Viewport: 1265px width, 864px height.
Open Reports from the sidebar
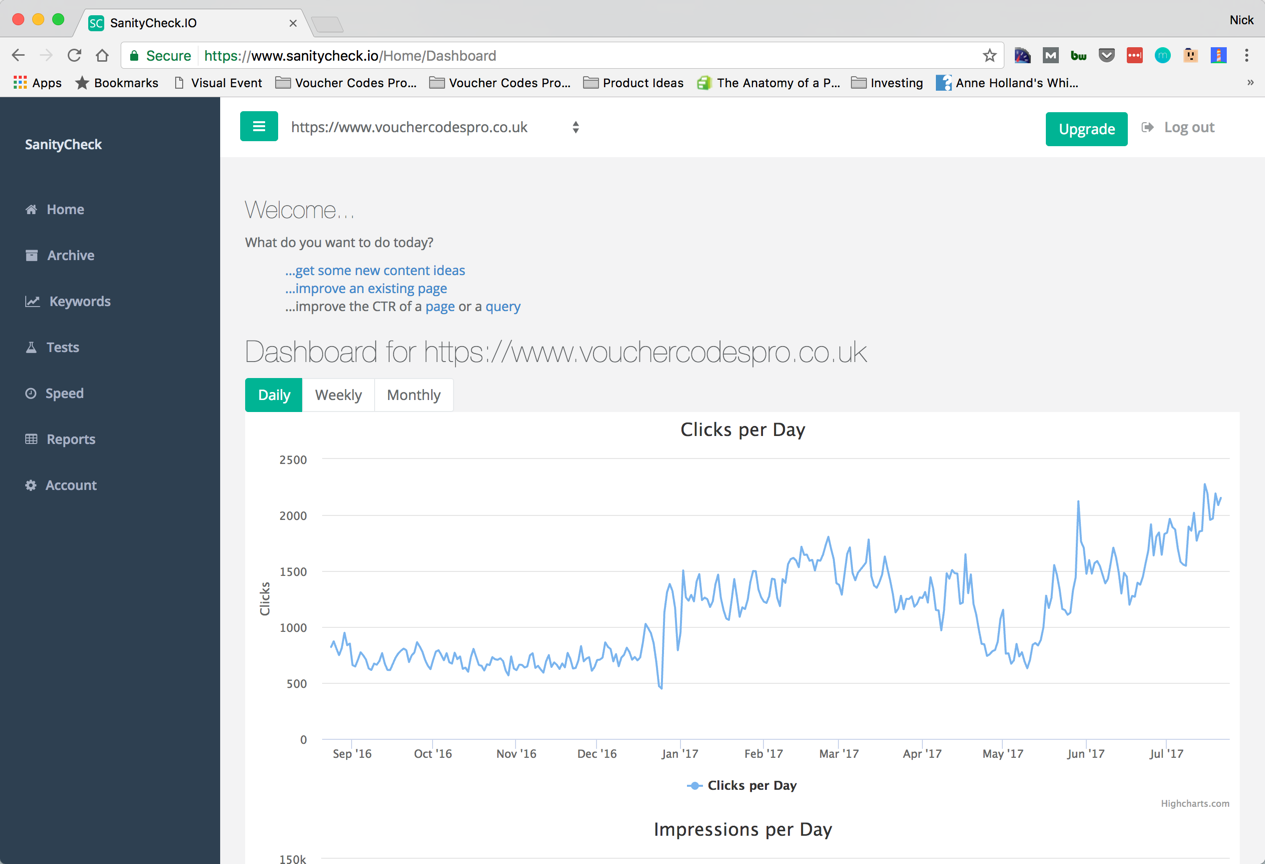coord(60,439)
